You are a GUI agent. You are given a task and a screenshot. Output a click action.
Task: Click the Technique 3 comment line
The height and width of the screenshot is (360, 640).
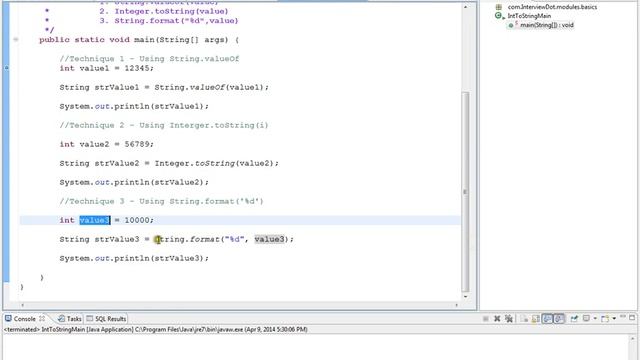click(x=162, y=201)
